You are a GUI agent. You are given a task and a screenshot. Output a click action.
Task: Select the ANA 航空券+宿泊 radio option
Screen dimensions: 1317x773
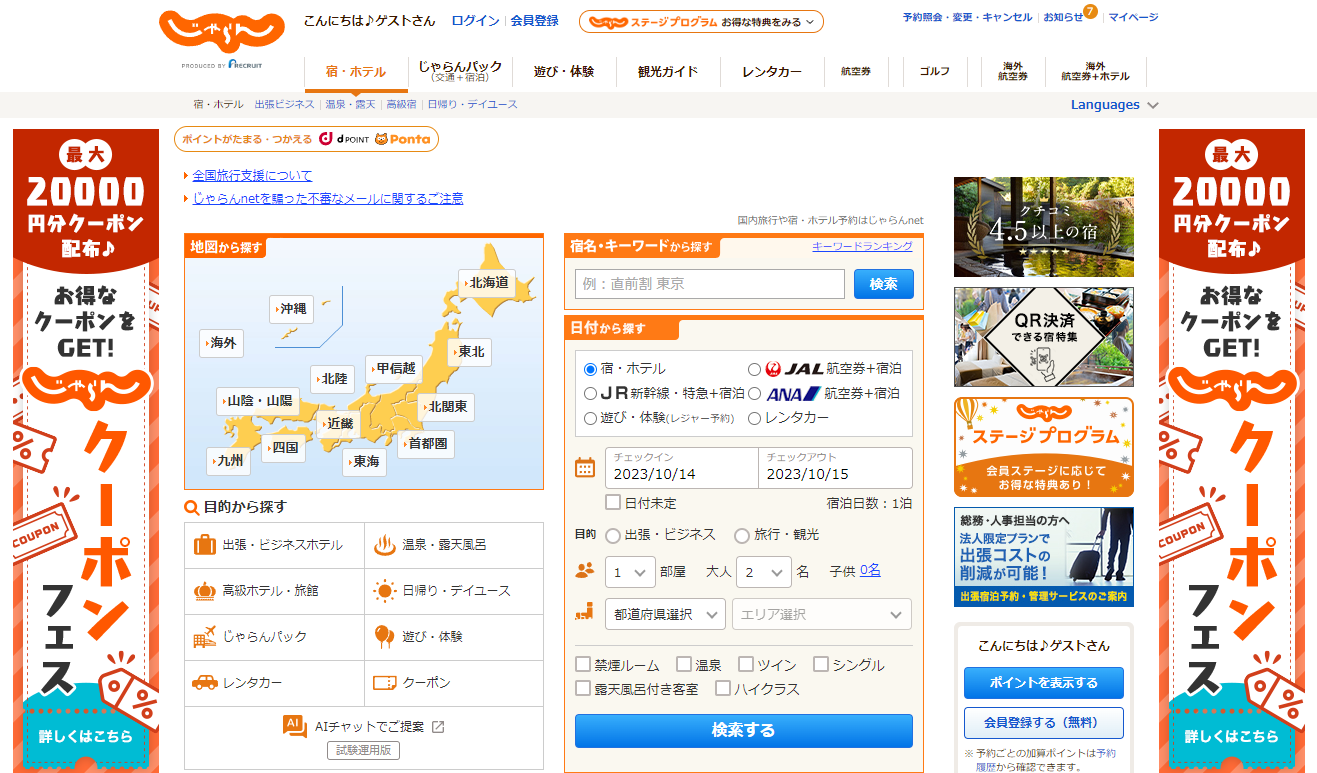click(755, 393)
